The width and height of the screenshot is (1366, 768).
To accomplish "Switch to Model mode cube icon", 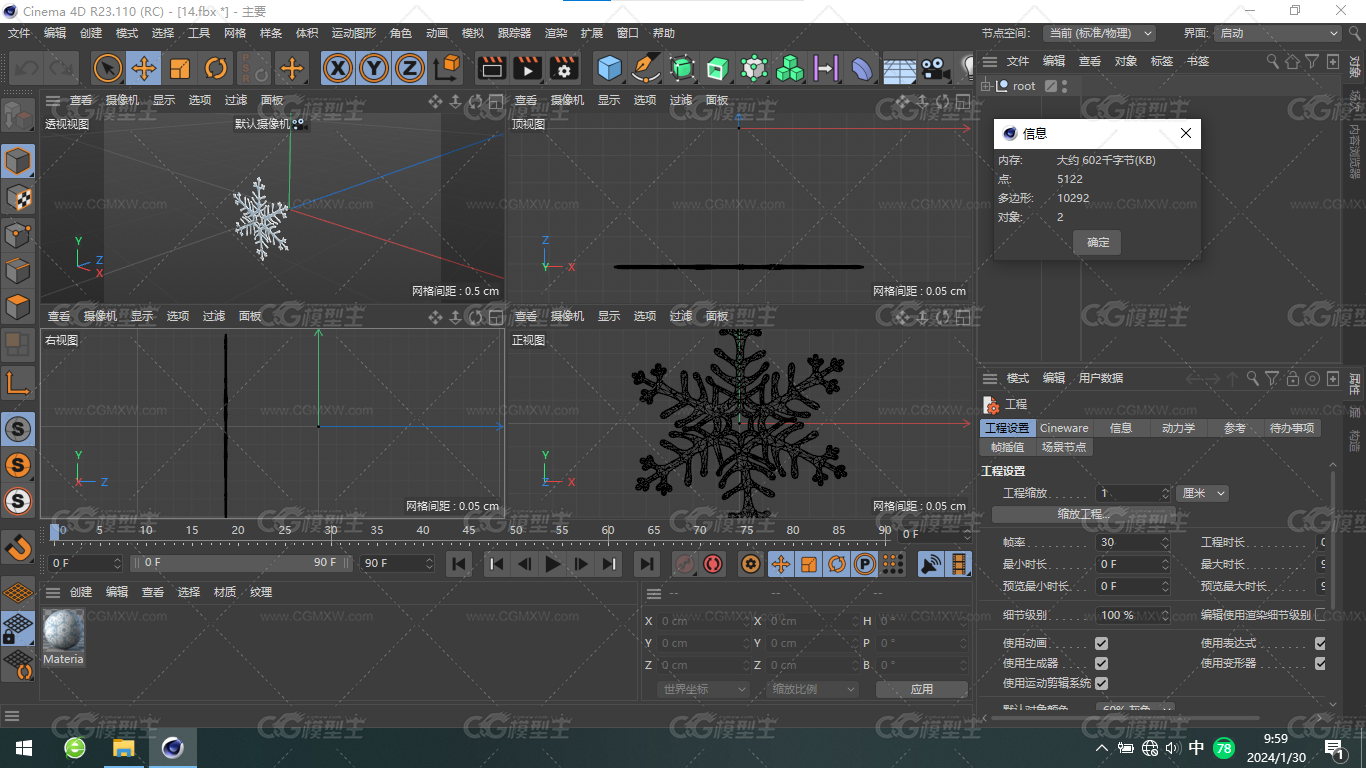I will [x=18, y=161].
